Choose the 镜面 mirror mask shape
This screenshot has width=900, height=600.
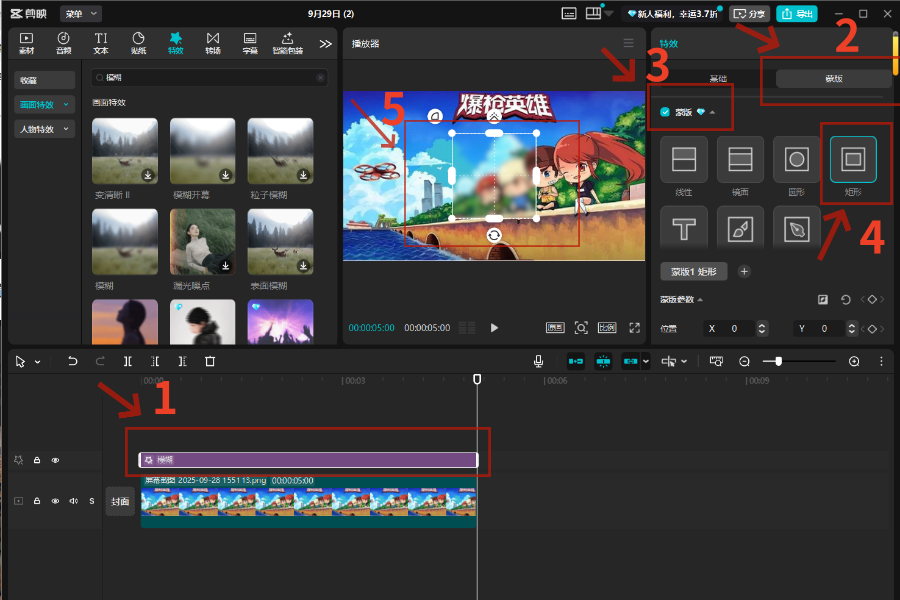pyautogui.click(x=740, y=159)
